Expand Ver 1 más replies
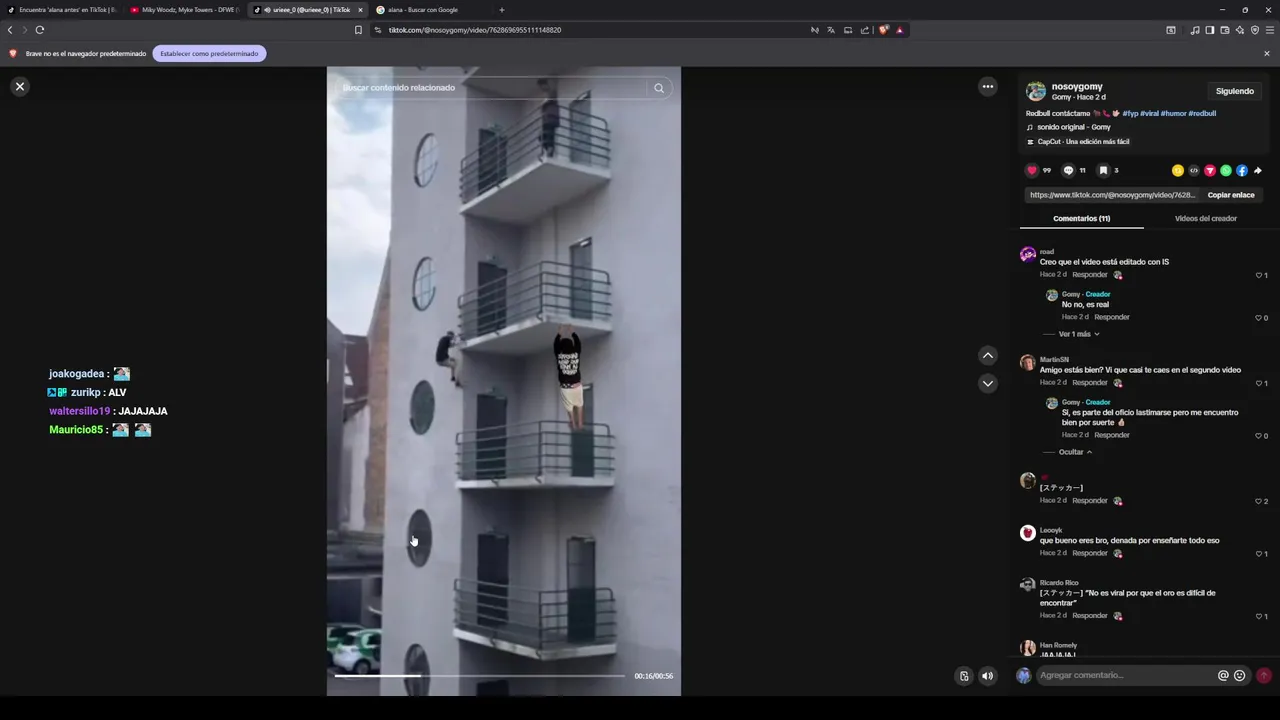This screenshot has width=1280, height=720. click(1079, 334)
